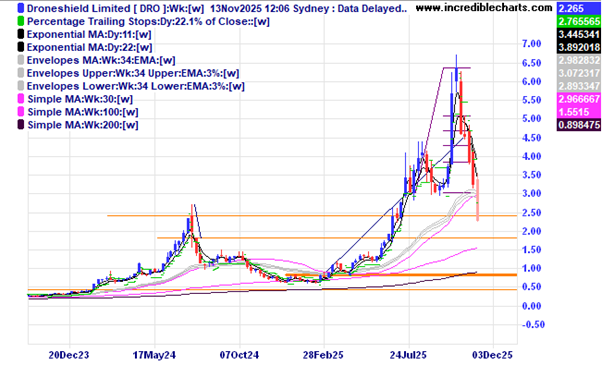
Task: Select Envelopes Upper Wk:34 3% legend entry
Action: pos(133,73)
